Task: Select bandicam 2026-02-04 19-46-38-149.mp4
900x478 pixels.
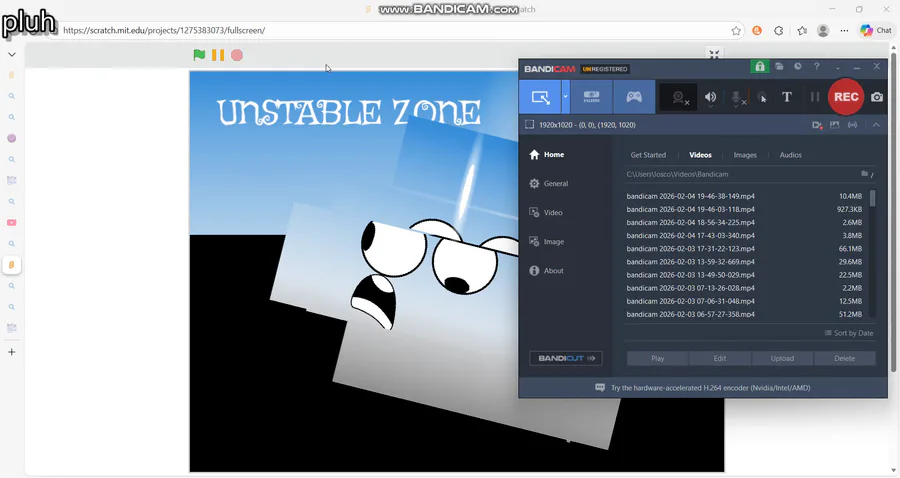Action: (744, 196)
